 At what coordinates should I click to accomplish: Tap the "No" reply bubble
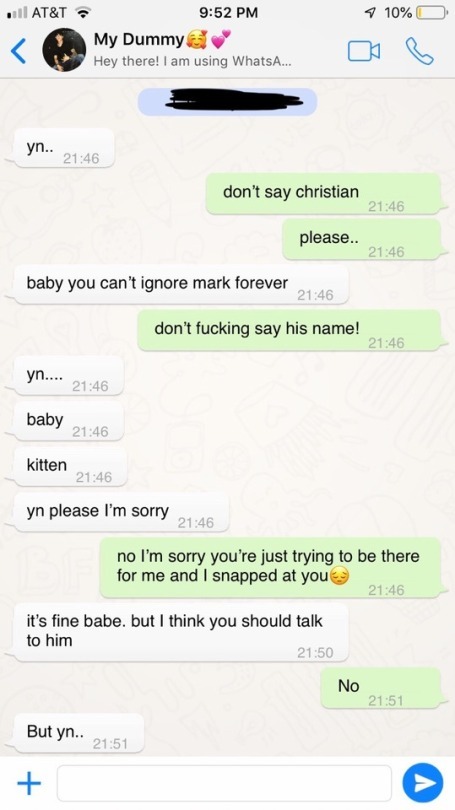(x=381, y=688)
